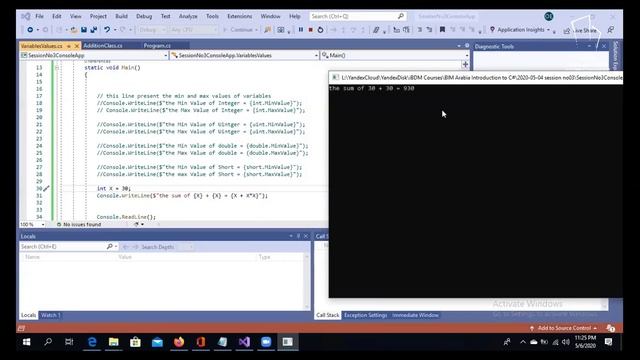Open Application Insights dropdown arrow
640x360 pixels.
[548, 30]
